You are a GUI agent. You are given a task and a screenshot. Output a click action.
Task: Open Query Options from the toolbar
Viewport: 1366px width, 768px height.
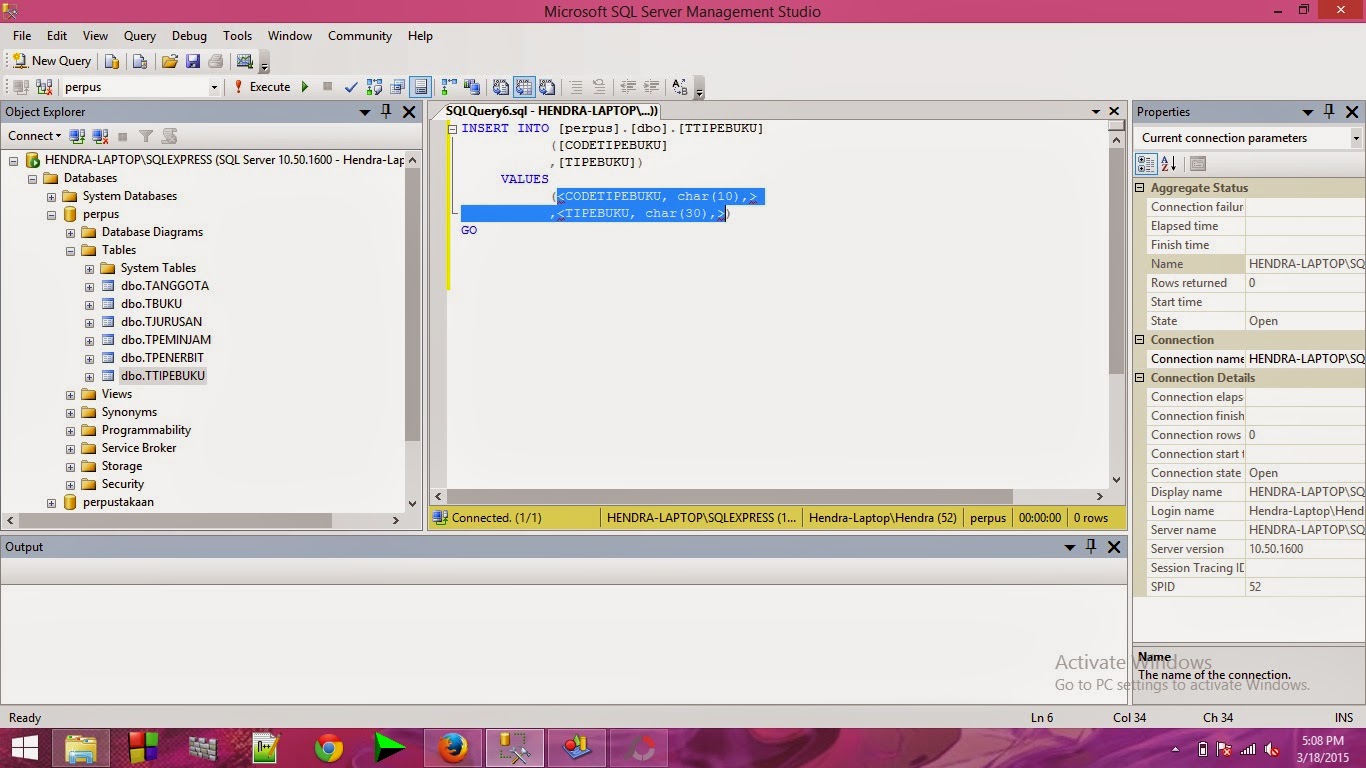tap(398, 87)
